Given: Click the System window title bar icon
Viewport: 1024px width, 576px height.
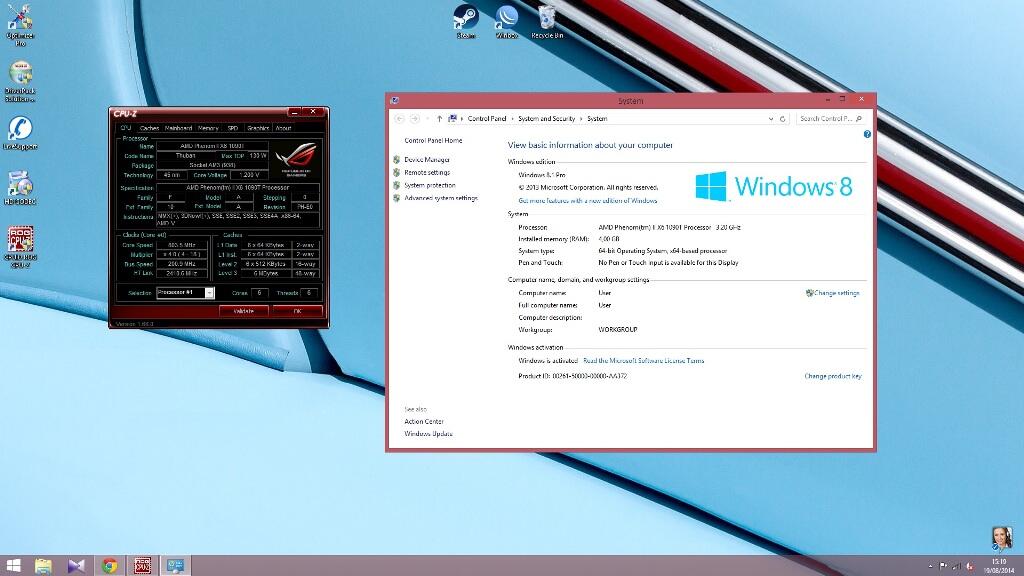Looking at the screenshot, I should pos(394,101).
